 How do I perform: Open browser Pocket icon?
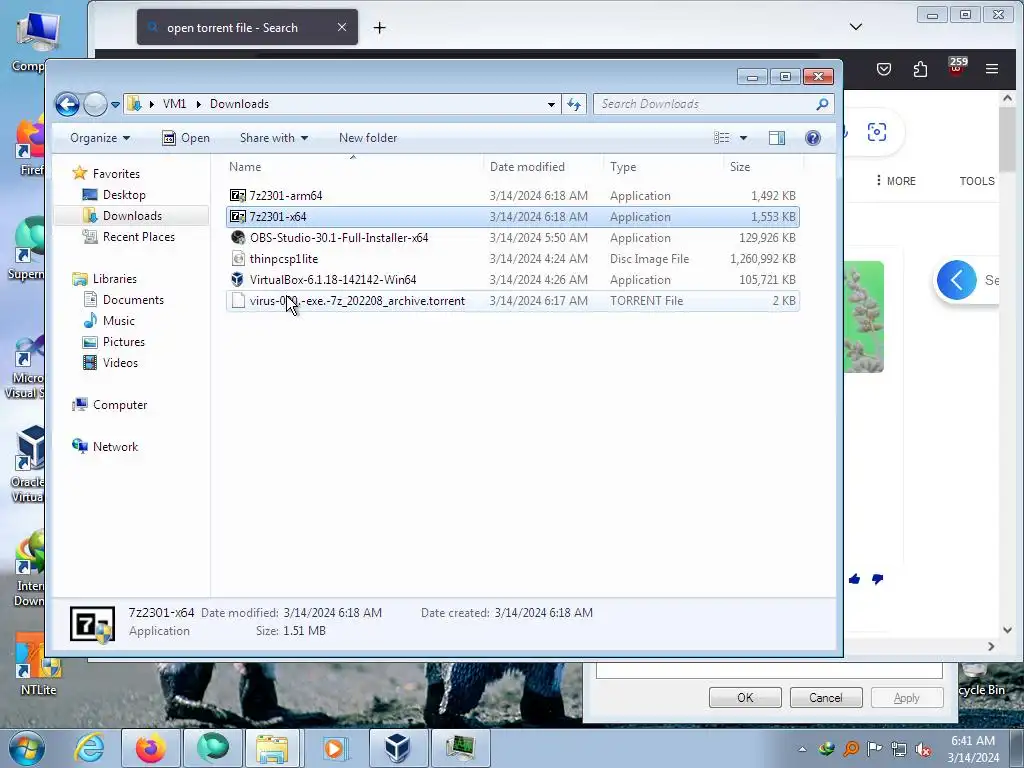884,69
